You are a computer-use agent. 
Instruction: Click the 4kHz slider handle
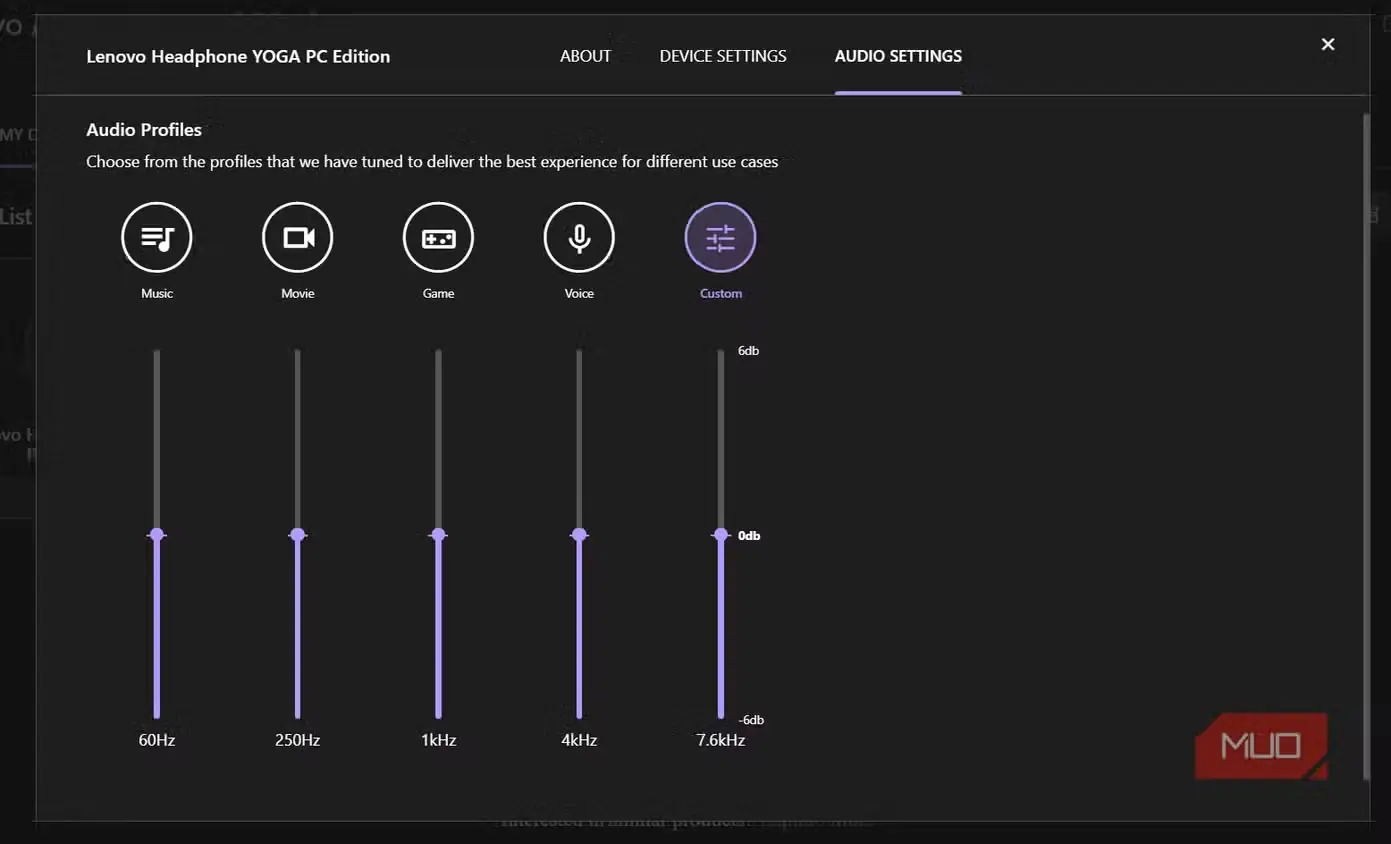pos(579,535)
